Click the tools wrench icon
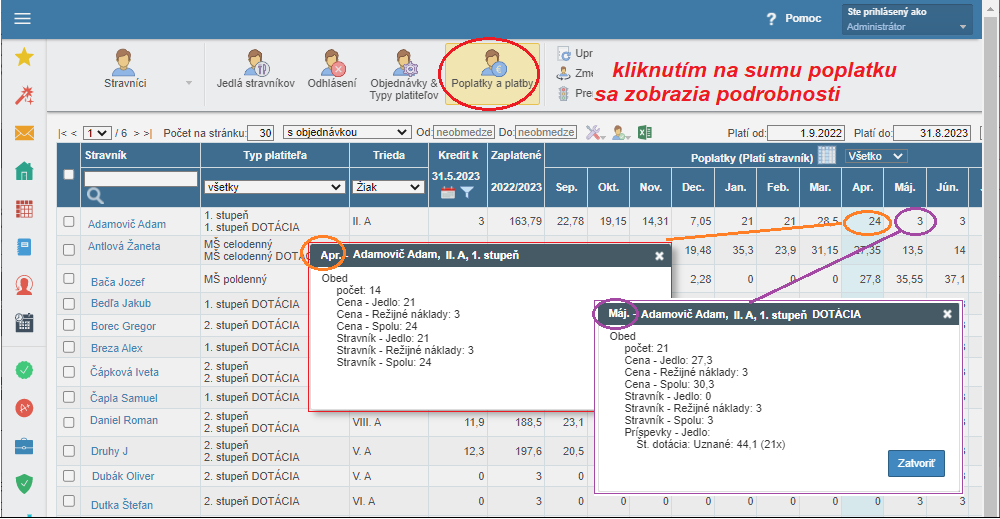The image size is (1000, 519). [594, 133]
